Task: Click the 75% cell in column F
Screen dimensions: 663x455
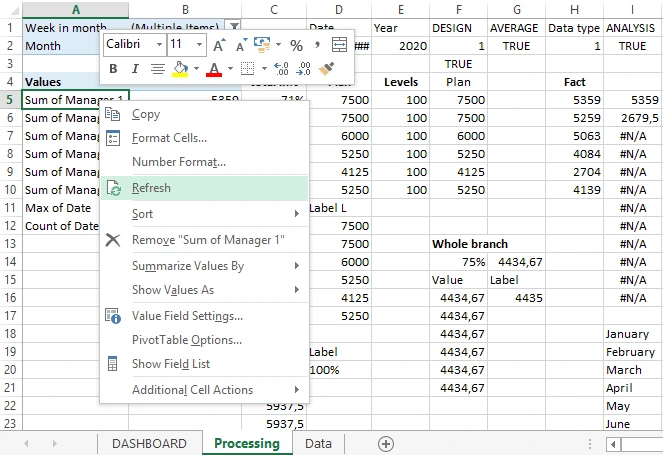Action: pos(458,262)
